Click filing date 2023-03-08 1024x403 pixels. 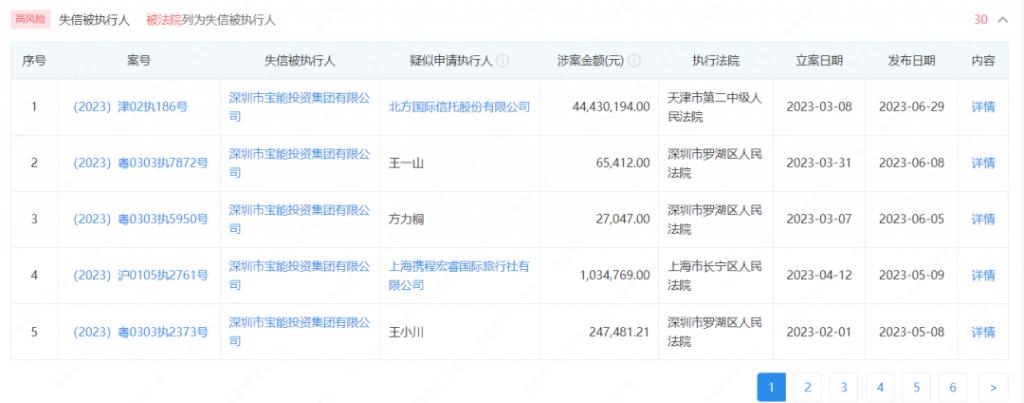820,107
